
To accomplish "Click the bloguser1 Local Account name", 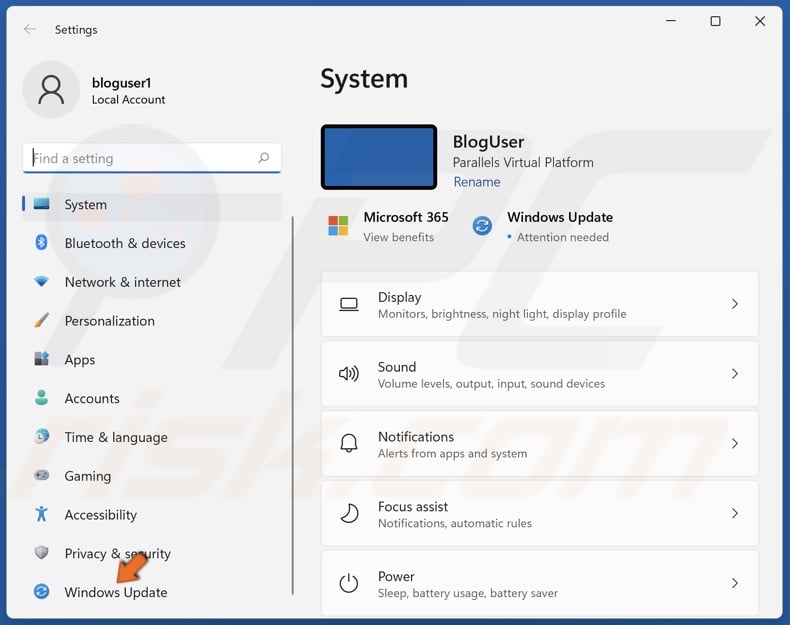I will coord(128,91).
